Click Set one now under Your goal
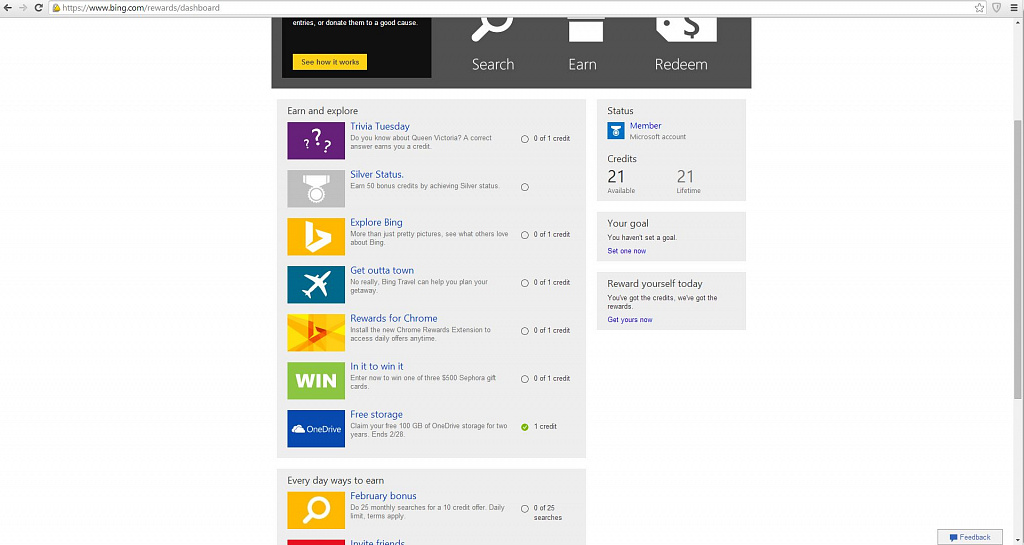 626,251
